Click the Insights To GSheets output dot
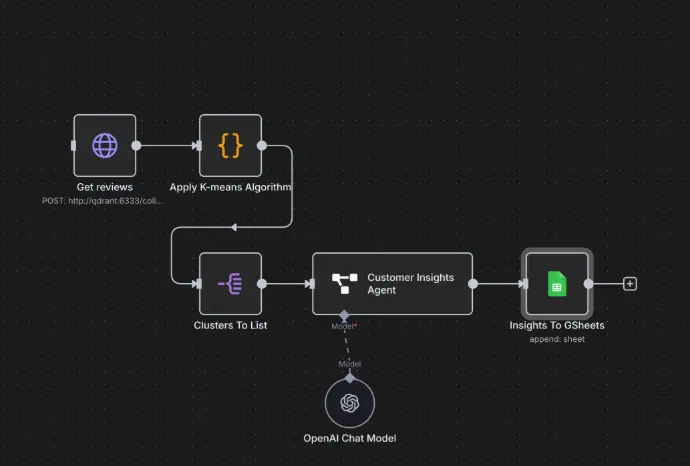Screen dimensions: 690x466 click(589, 284)
